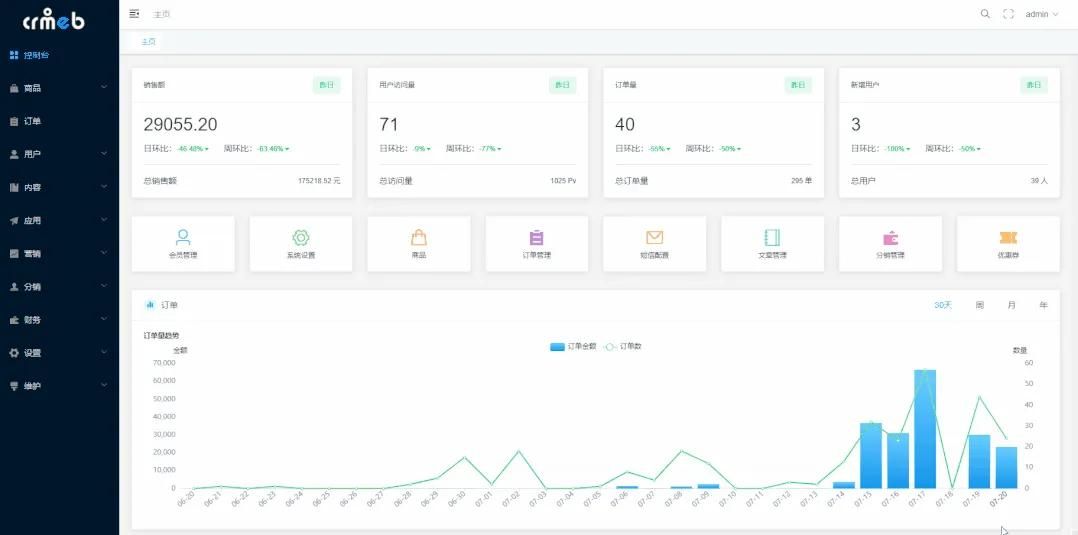Click the 营销 sidebar icon
The image size is (1078, 535).
14,254
